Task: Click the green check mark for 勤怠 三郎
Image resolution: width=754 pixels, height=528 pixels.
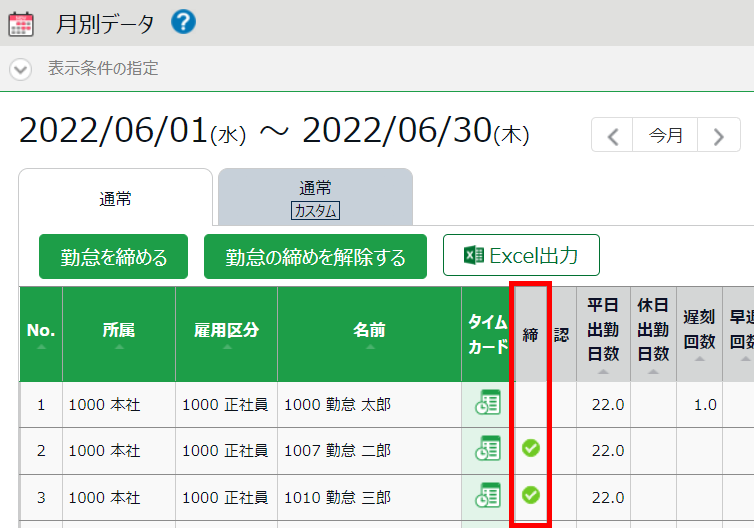Action: tap(531, 495)
